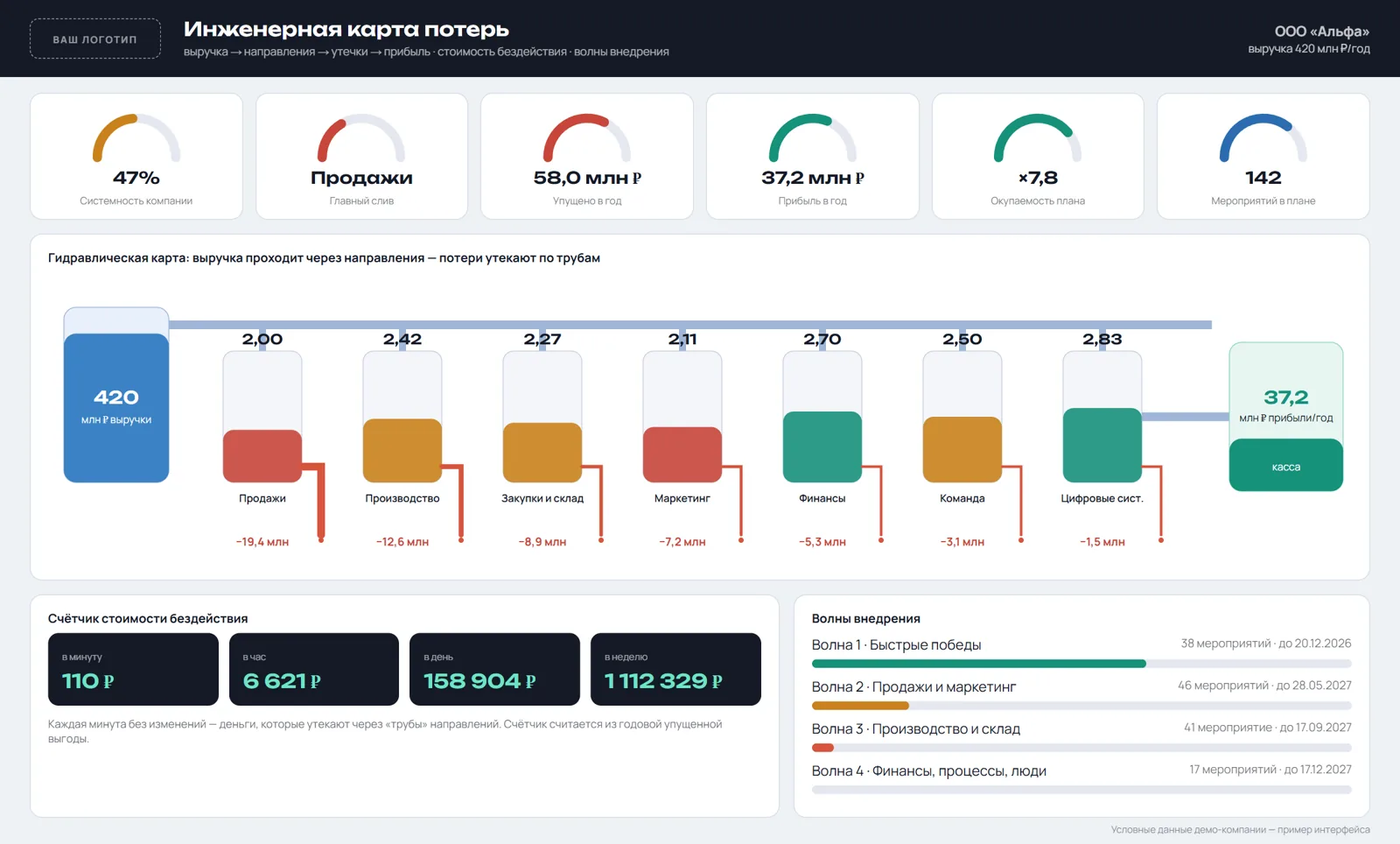
Task: Select the loss value «−3,1 млн»
Action: (962, 542)
